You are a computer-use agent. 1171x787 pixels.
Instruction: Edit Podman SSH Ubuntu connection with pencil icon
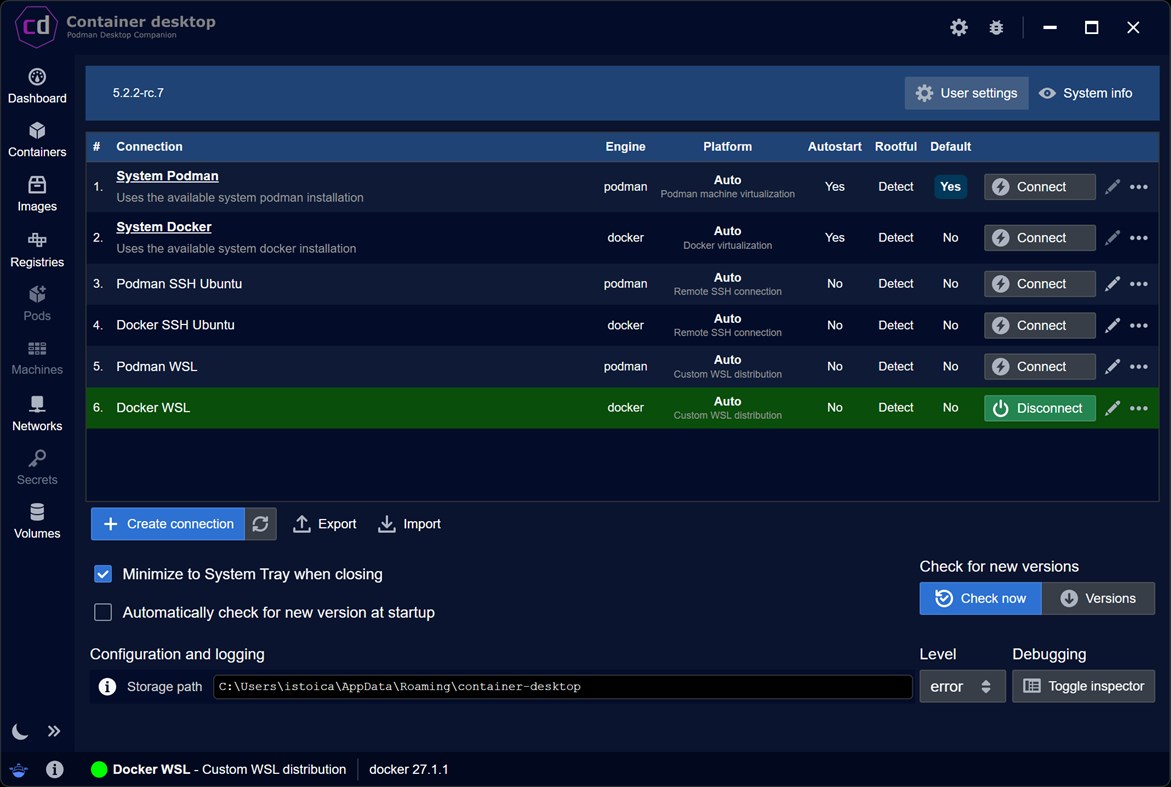coord(1112,284)
